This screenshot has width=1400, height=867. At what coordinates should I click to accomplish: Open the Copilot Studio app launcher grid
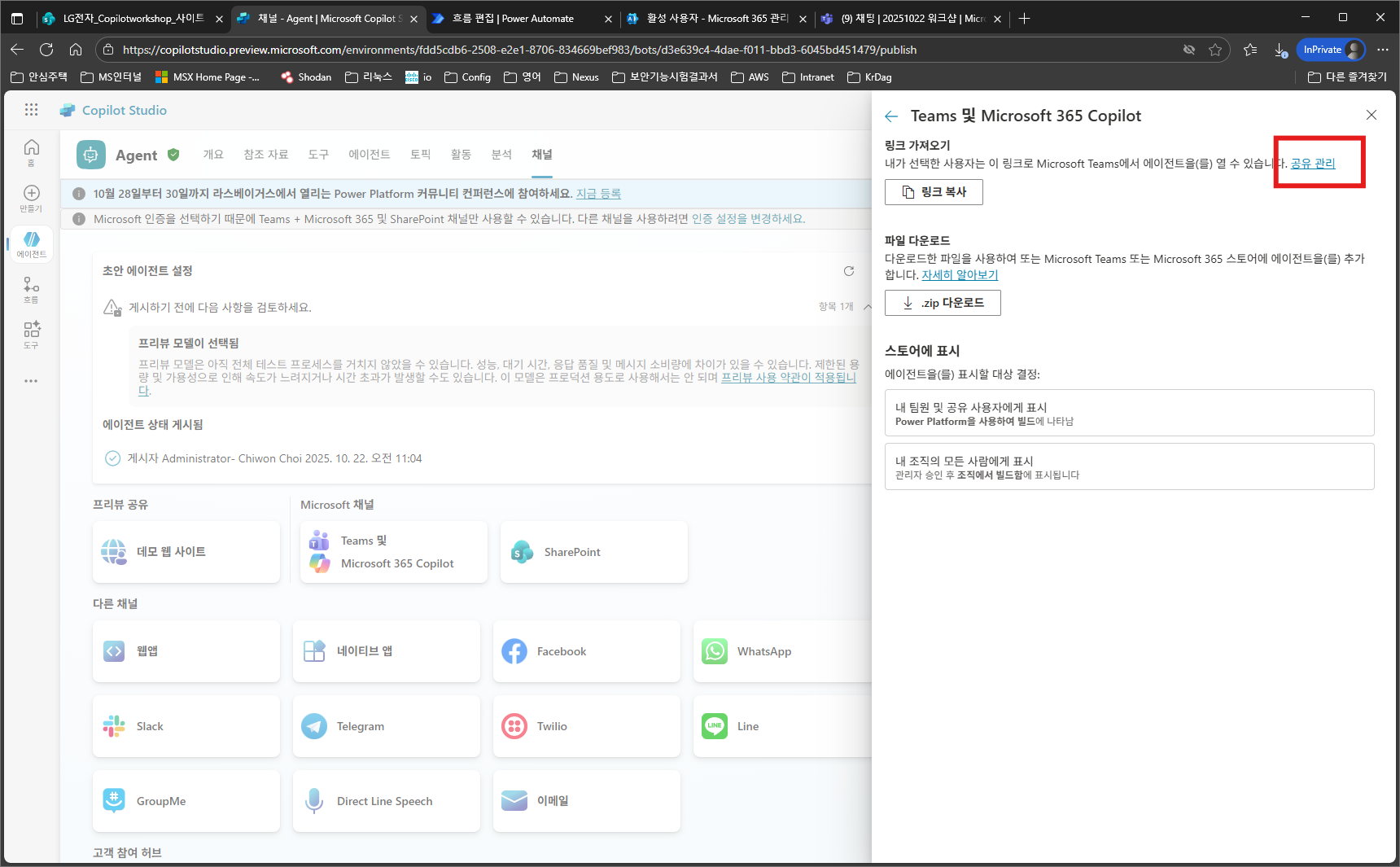[31, 110]
